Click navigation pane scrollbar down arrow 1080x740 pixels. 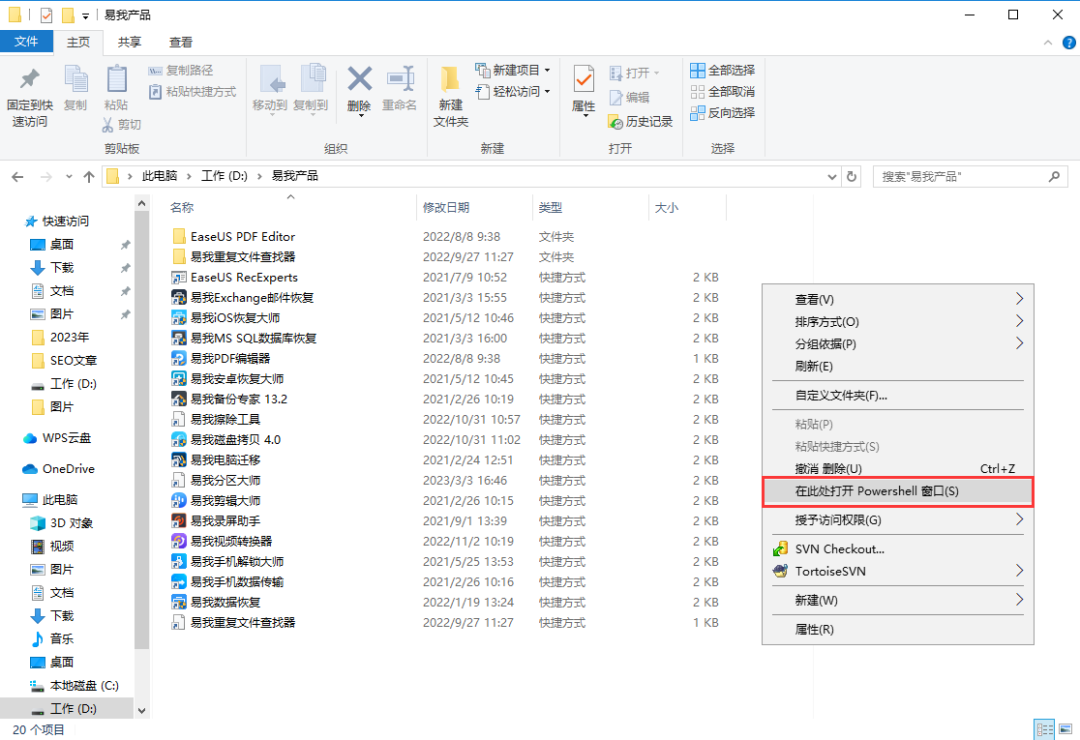click(142, 710)
